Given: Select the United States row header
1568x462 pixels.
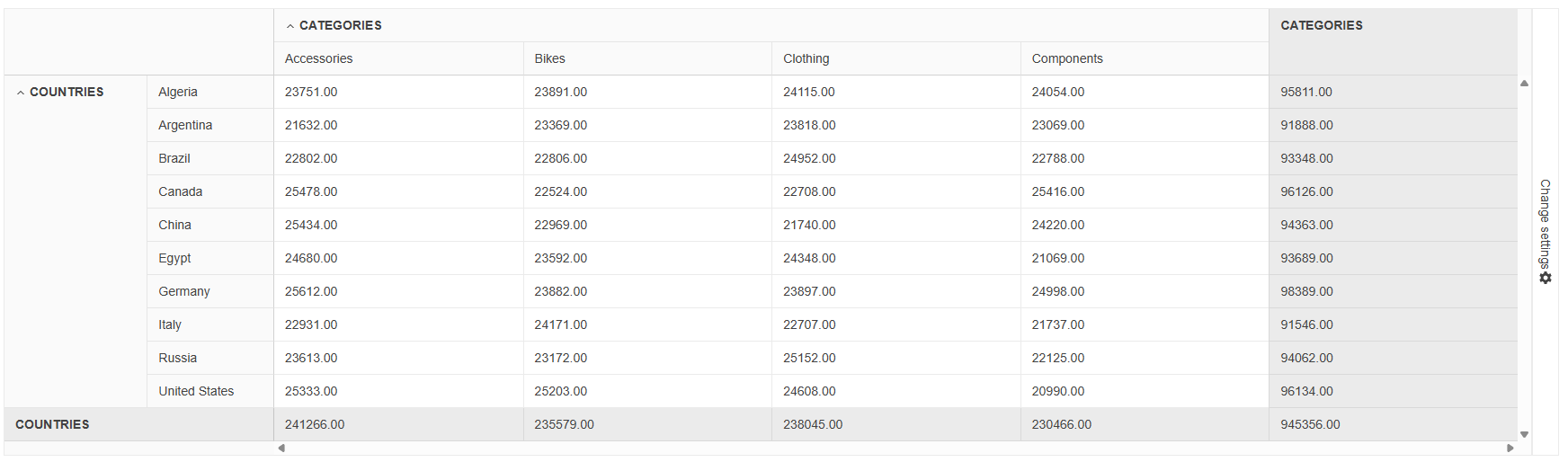Looking at the screenshot, I should tap(196, 391).
